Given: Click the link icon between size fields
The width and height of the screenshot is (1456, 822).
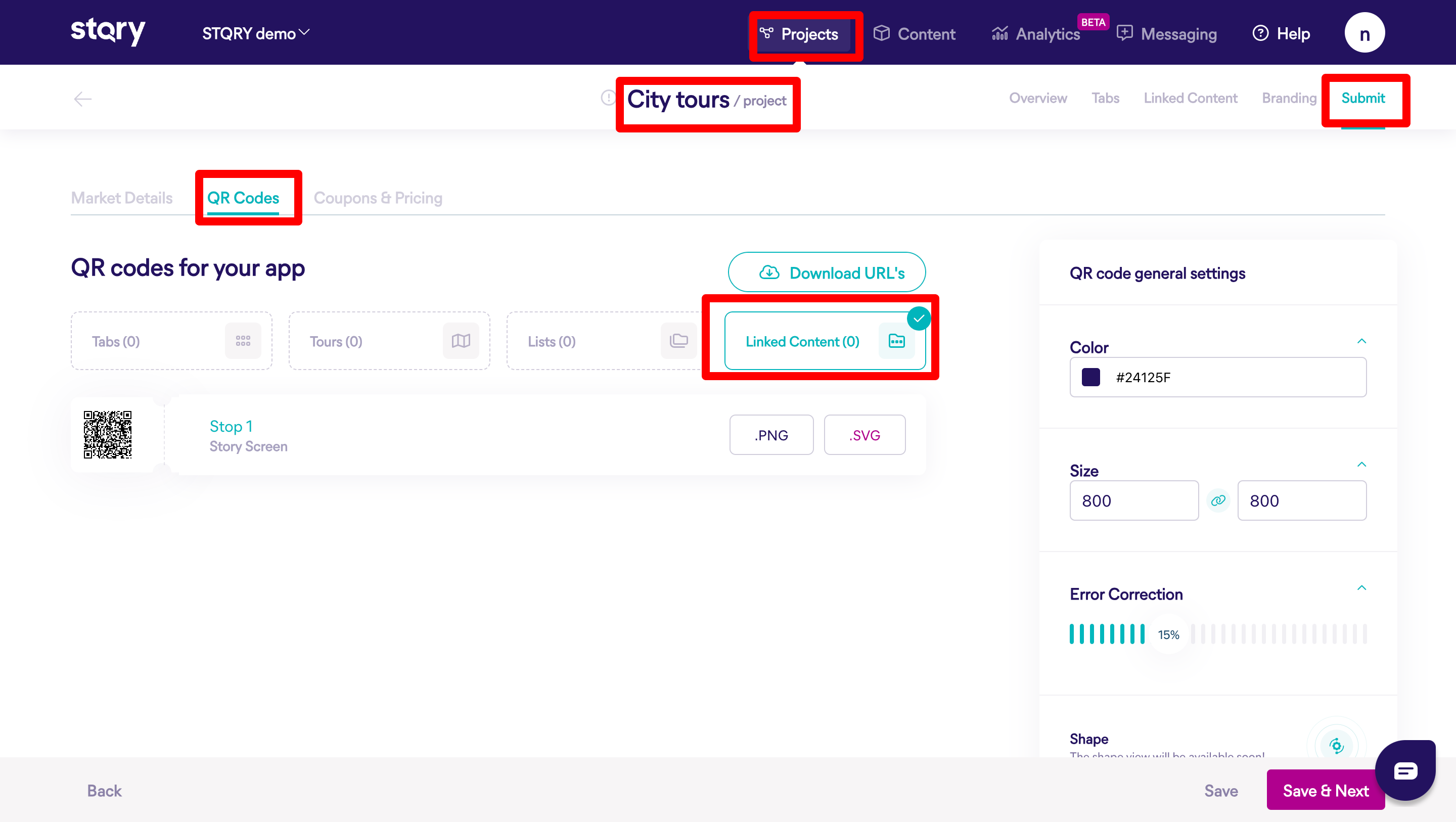Looking at the screenshot, I should coord(1218,500).
